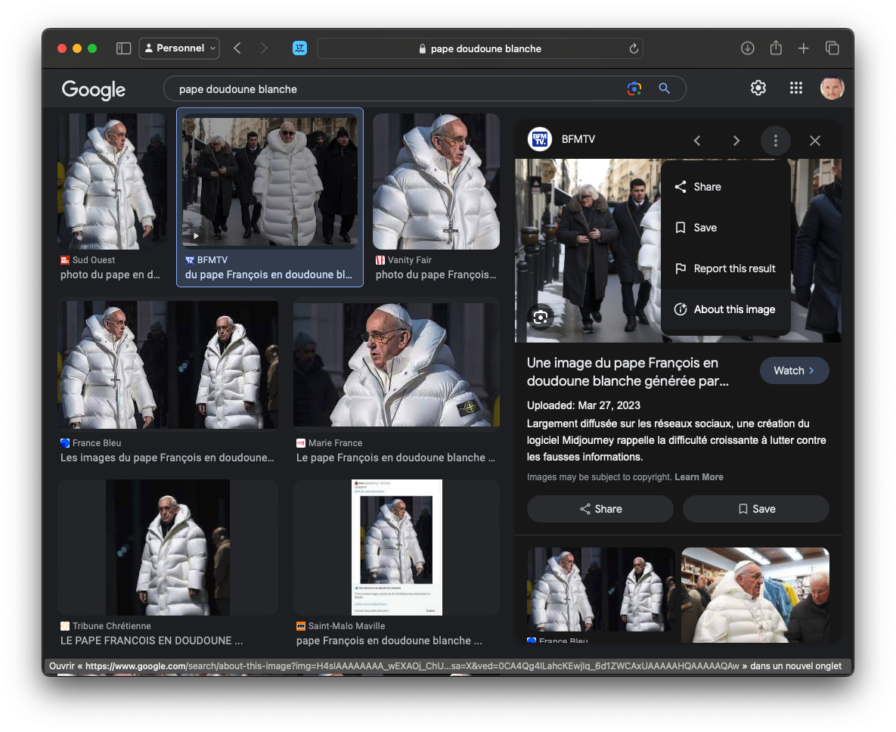Click the Lens icon on preview image
Screen dimensions: 896x732
[x=541, y=317]
